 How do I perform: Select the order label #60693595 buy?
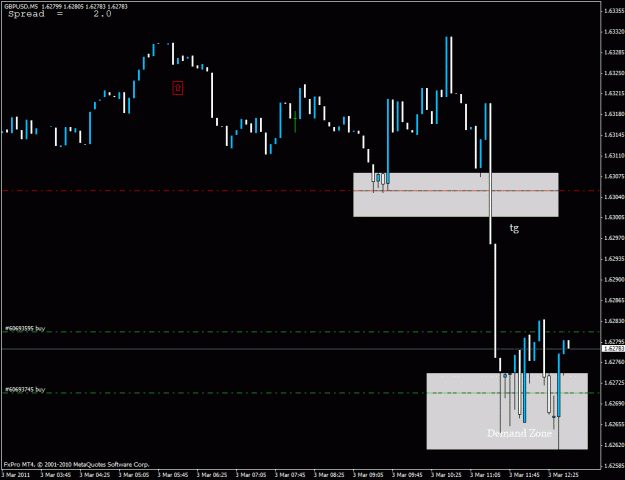pos(25,329)
